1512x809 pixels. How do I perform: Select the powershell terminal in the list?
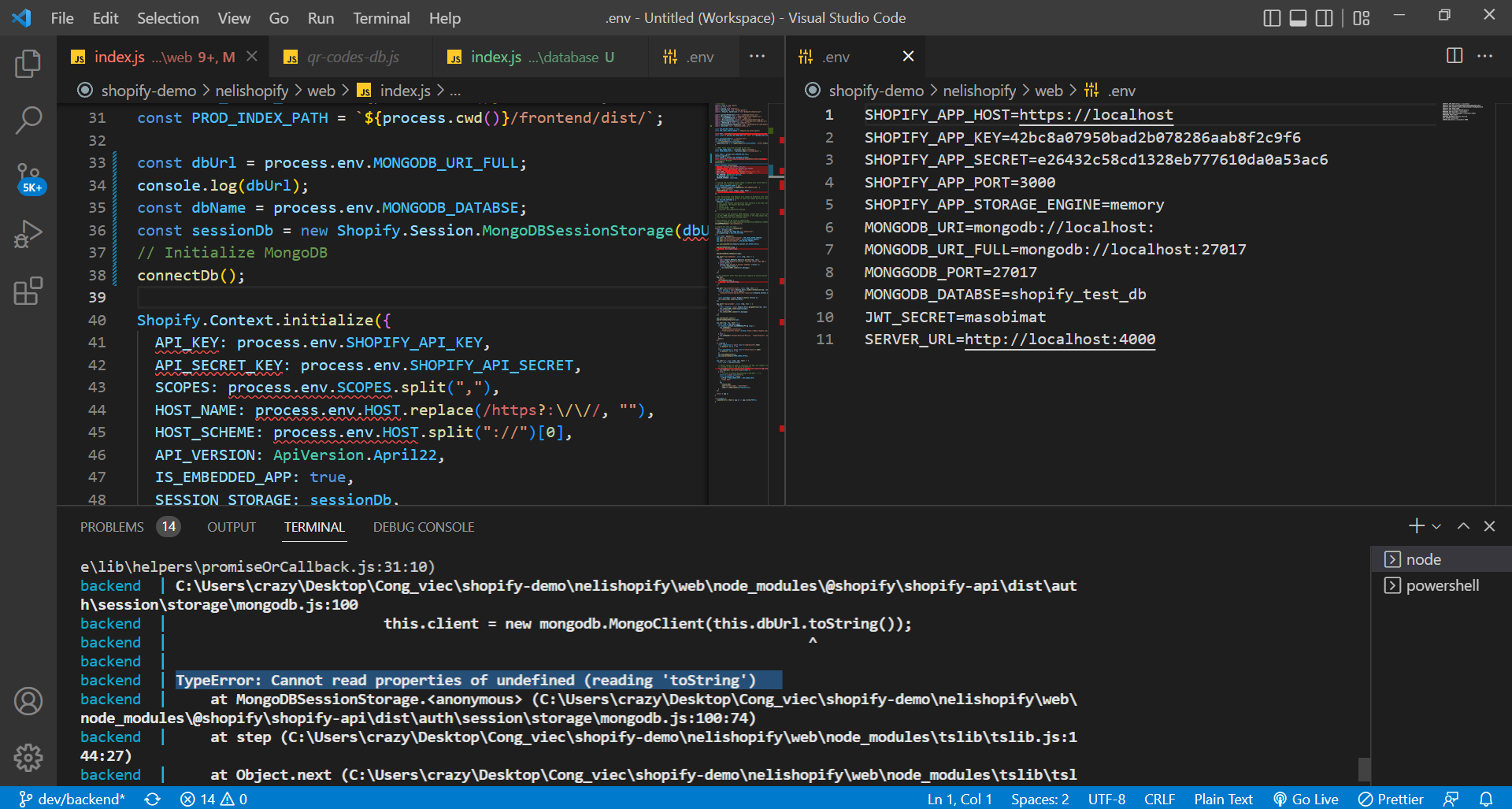(x=1442, y=585)
